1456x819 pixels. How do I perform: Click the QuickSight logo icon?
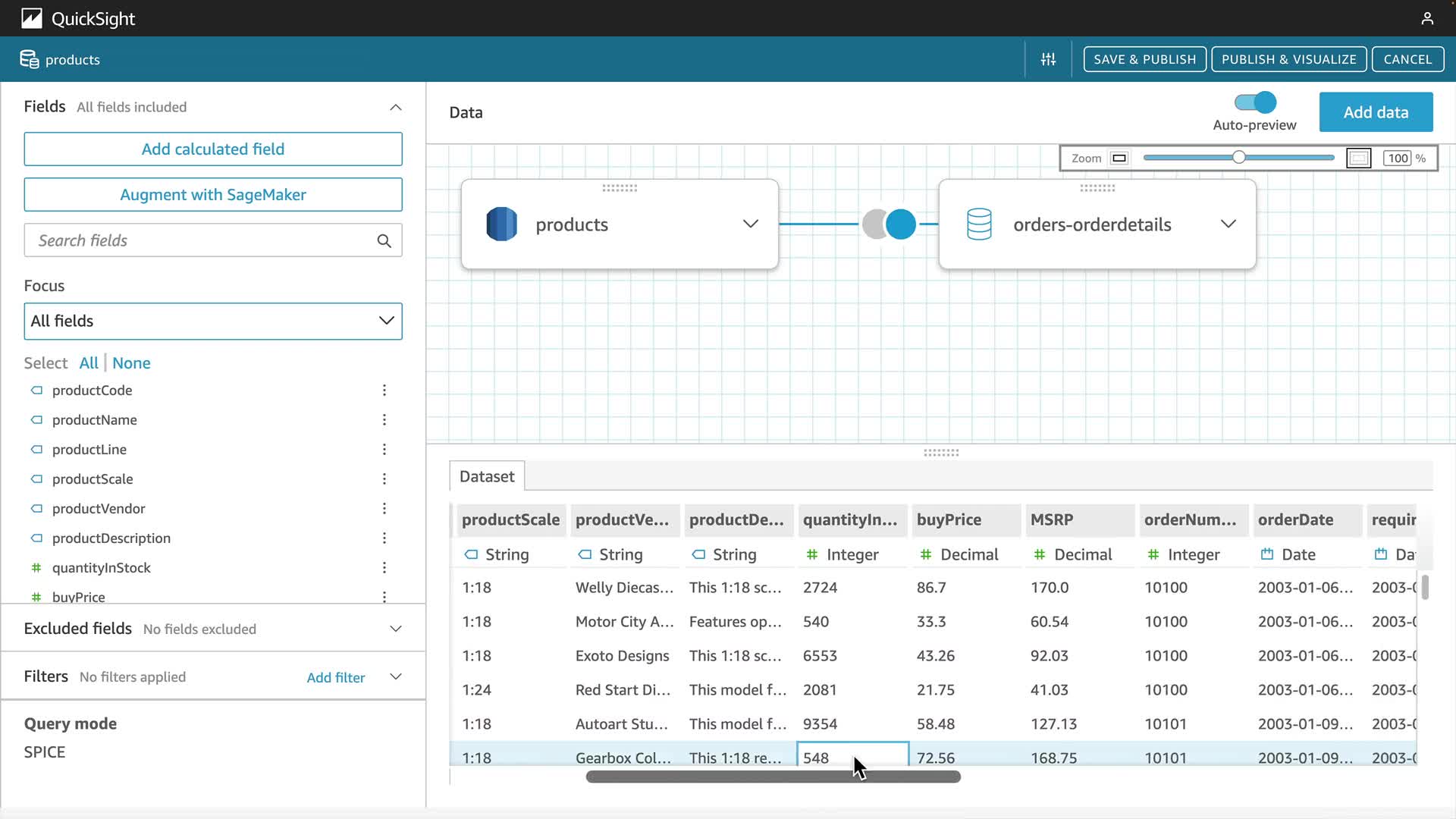coord(32,18)
